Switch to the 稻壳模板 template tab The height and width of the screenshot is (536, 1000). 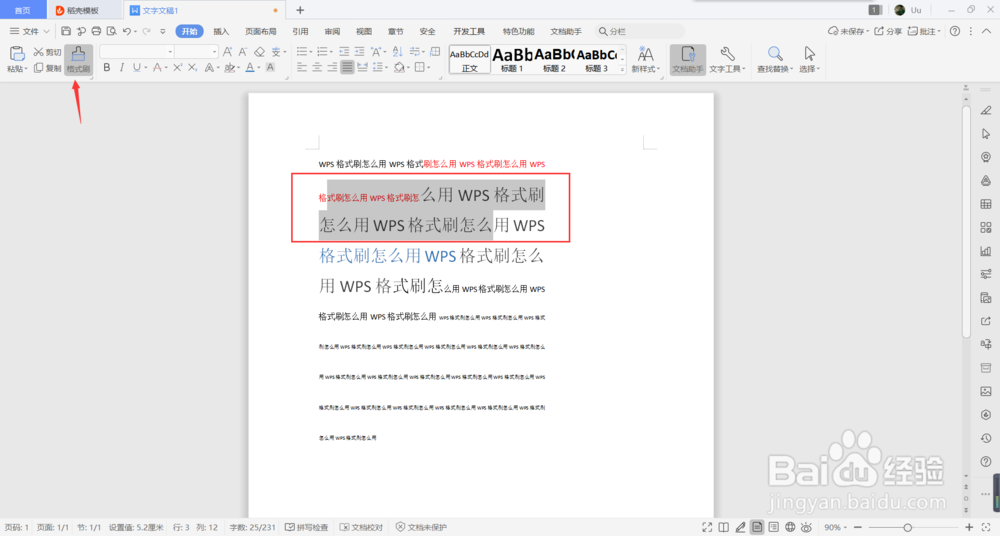(83, 10)
